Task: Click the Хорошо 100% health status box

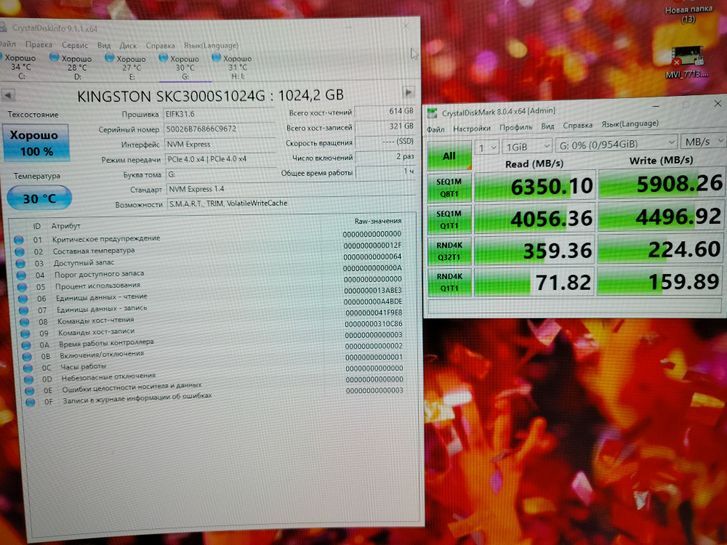Action: click(x=36, y=143)
